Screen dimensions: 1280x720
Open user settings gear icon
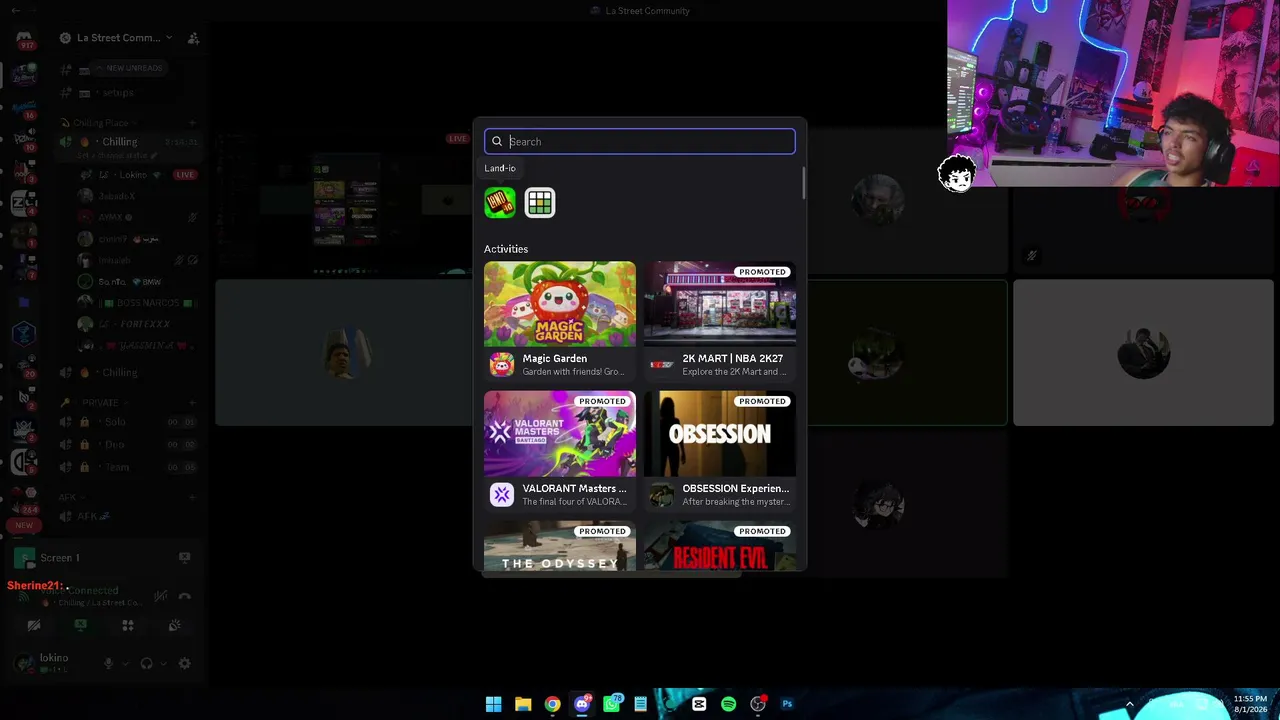coord(184,663)
